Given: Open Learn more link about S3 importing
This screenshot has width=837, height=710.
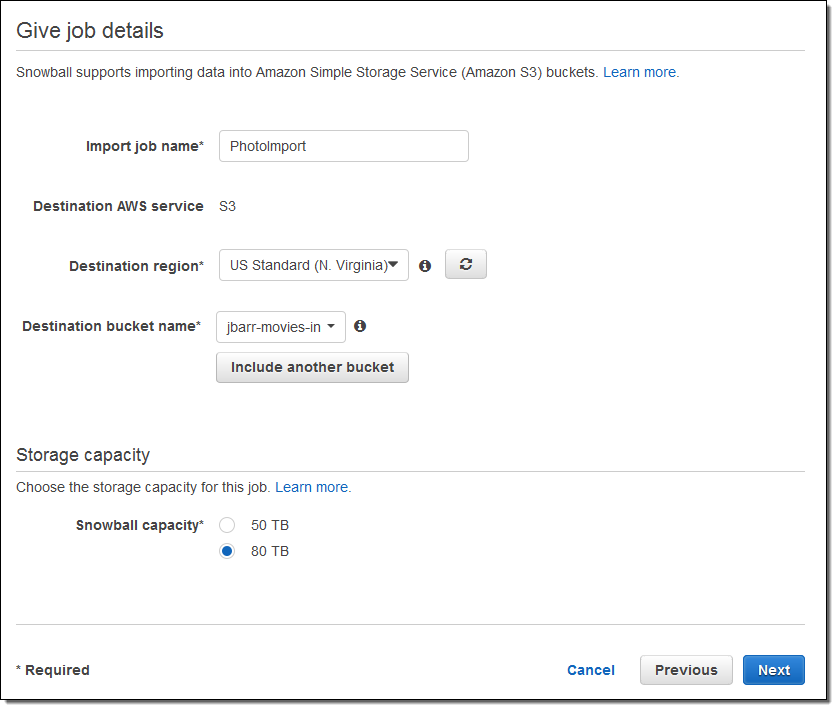Looking at the screenshot, I should pyautogui.click(x=640, y=72).
